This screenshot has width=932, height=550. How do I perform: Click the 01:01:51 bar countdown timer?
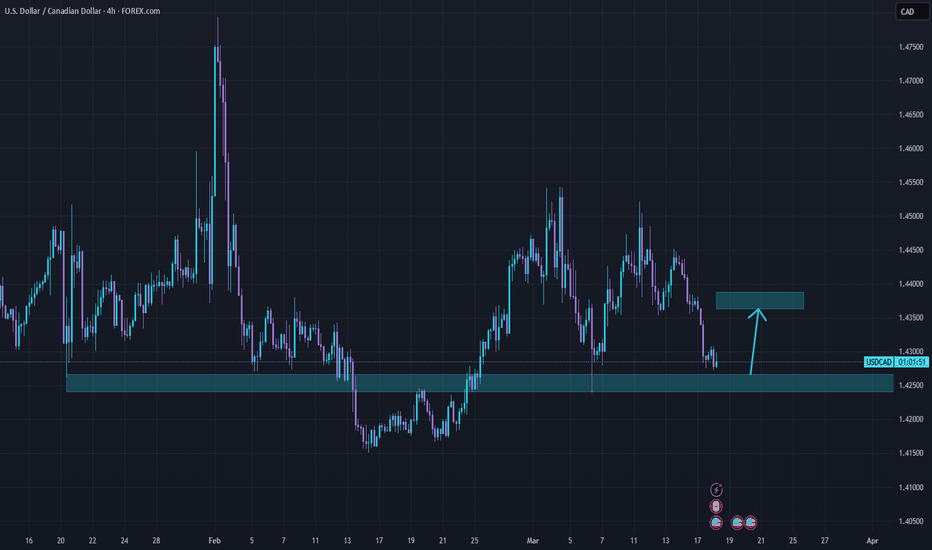911,362
